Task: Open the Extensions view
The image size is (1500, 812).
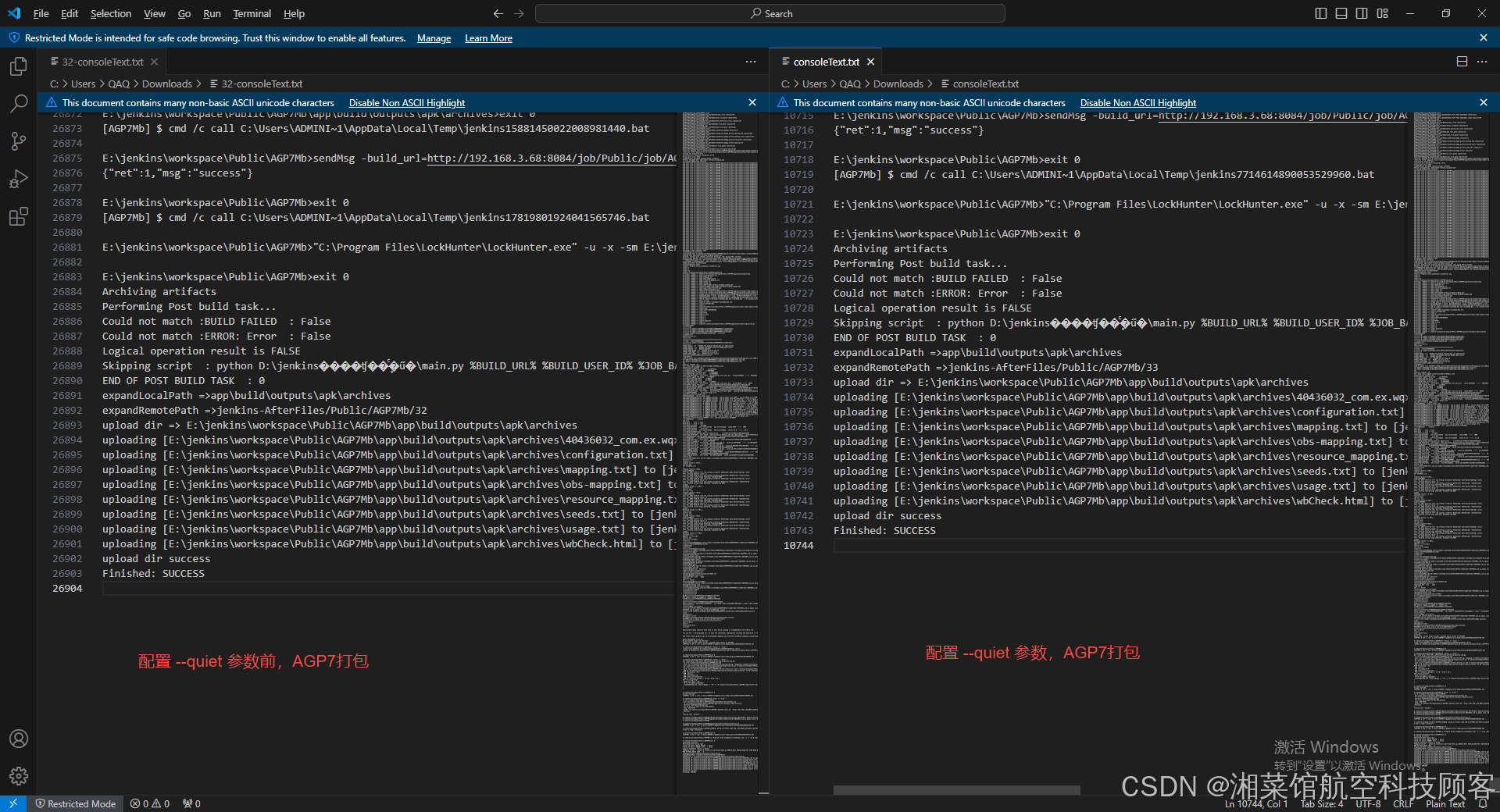Action: click(19, 216)
